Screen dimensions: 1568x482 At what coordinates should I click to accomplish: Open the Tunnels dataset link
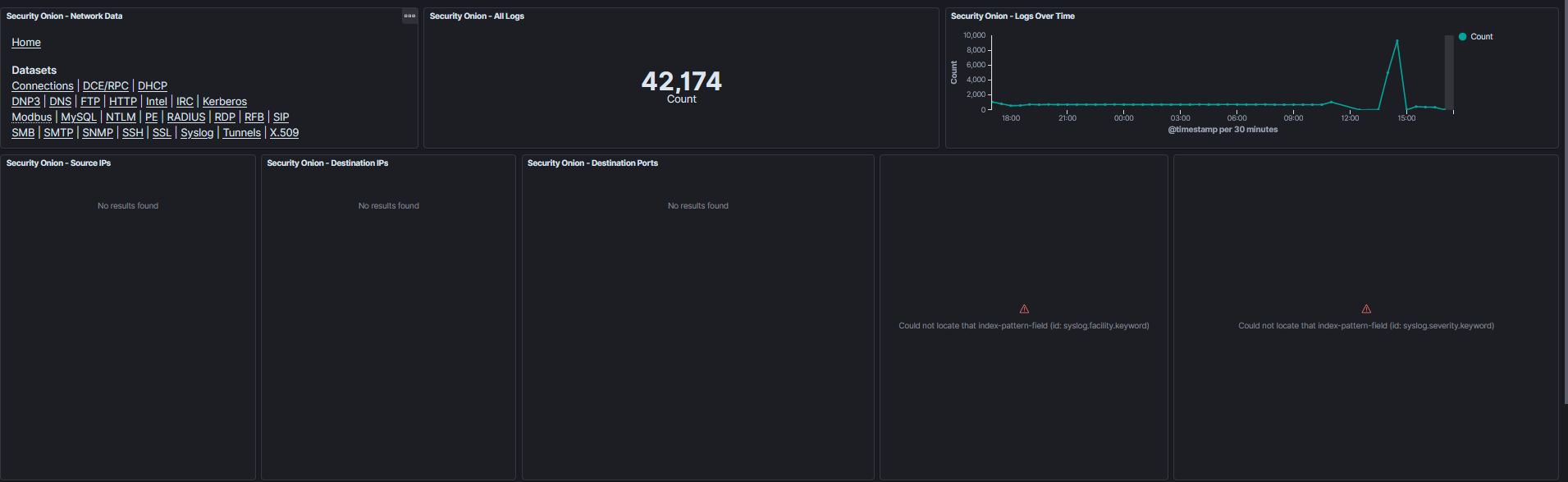tap(242, 132)
